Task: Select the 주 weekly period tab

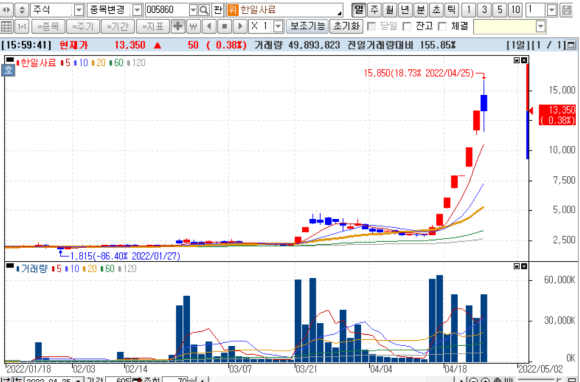Action: click(374, 10)
